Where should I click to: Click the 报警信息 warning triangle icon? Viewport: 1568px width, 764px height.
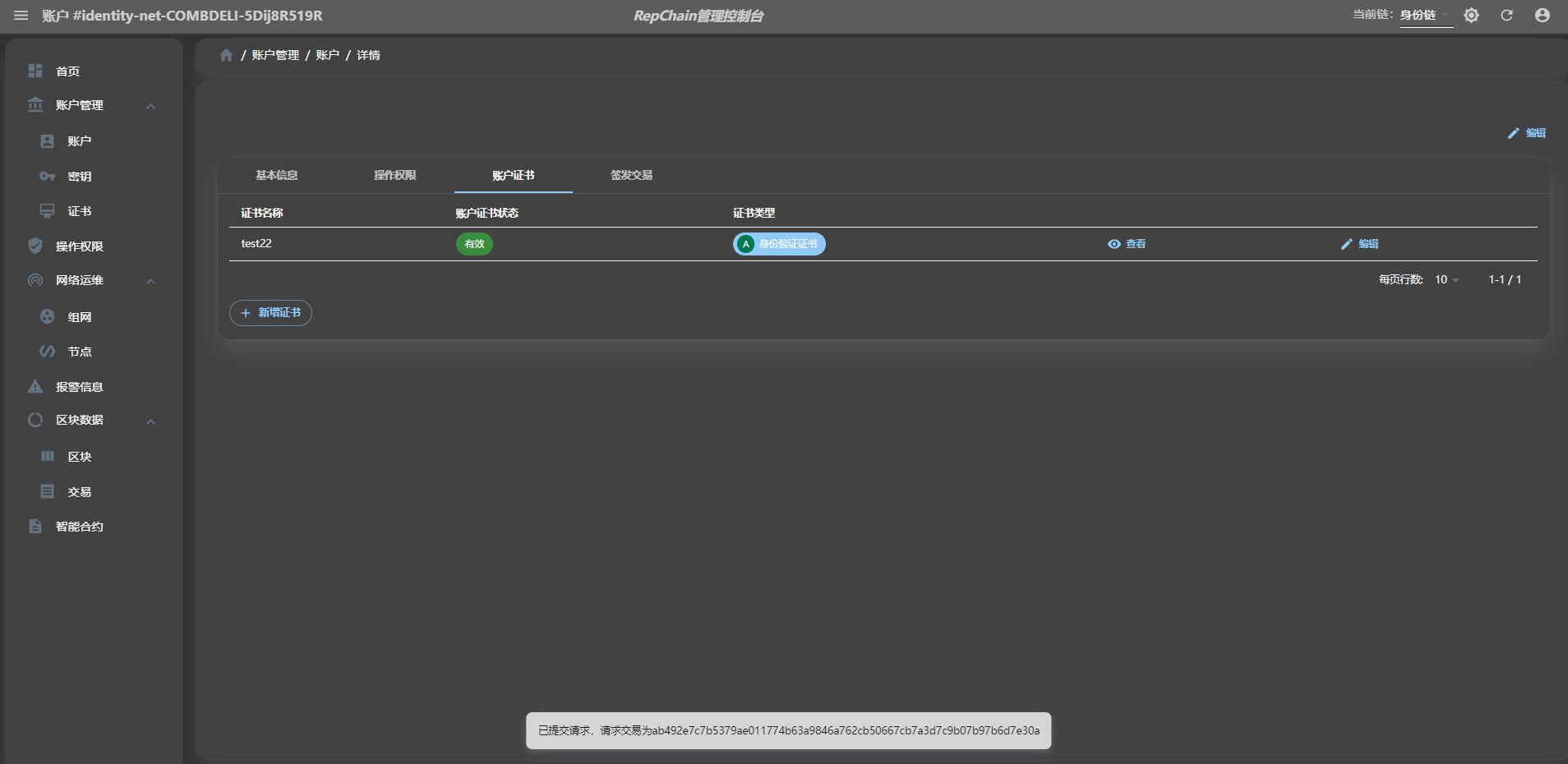point(35,386)
